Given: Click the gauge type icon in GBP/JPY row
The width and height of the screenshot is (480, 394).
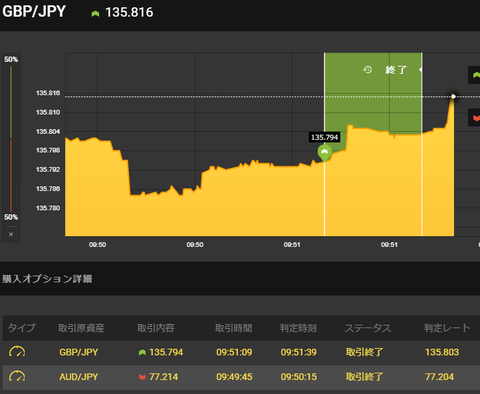Looking at the screenshot, I should point(17,352).
